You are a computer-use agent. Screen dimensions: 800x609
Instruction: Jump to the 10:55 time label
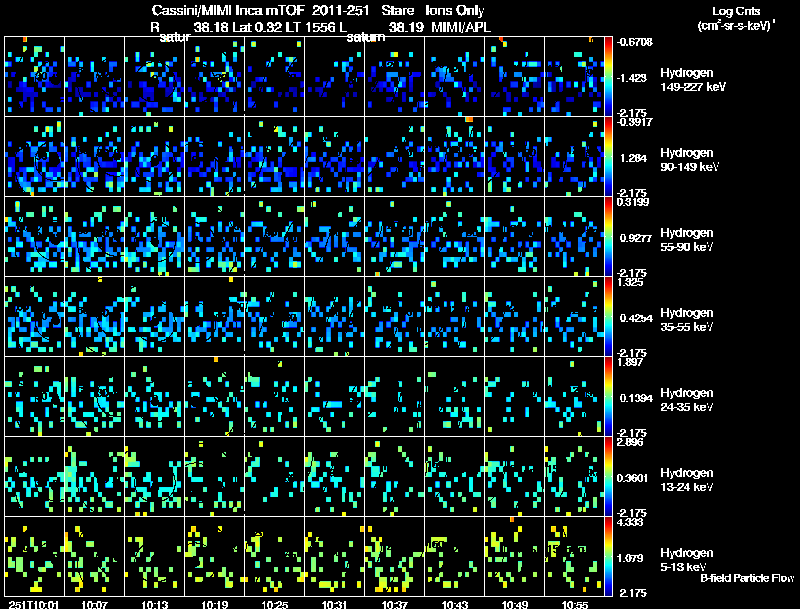[x=575, y=604]
